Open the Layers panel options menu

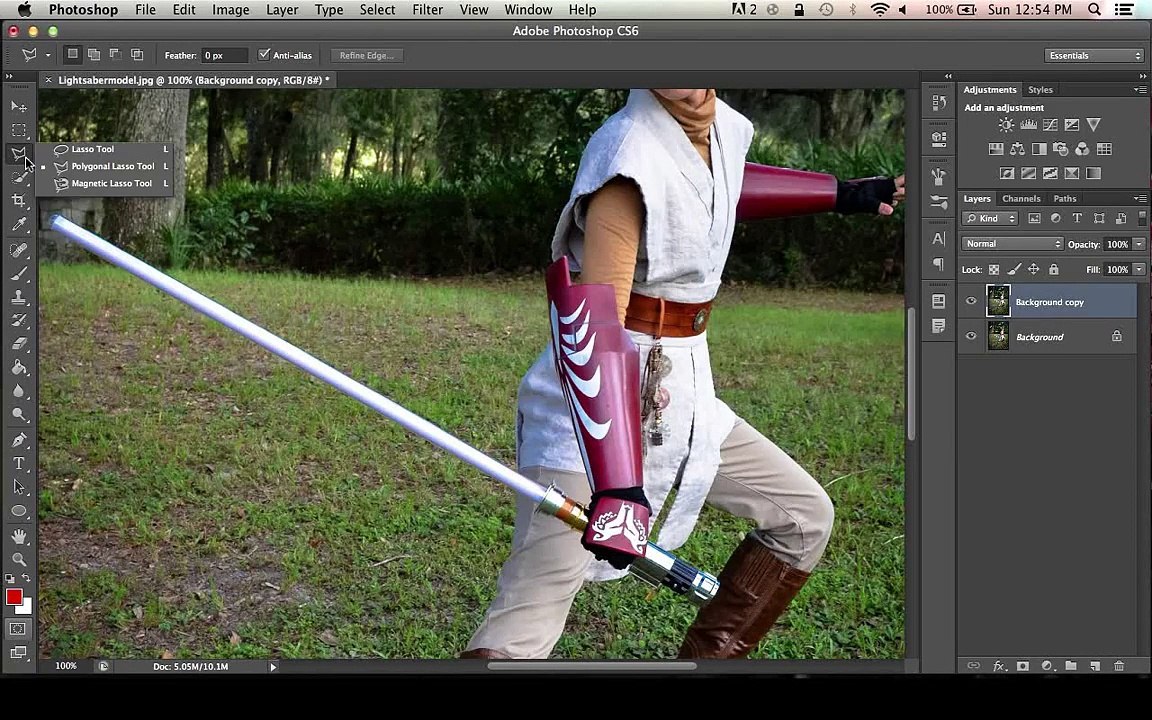(1140, 198)
